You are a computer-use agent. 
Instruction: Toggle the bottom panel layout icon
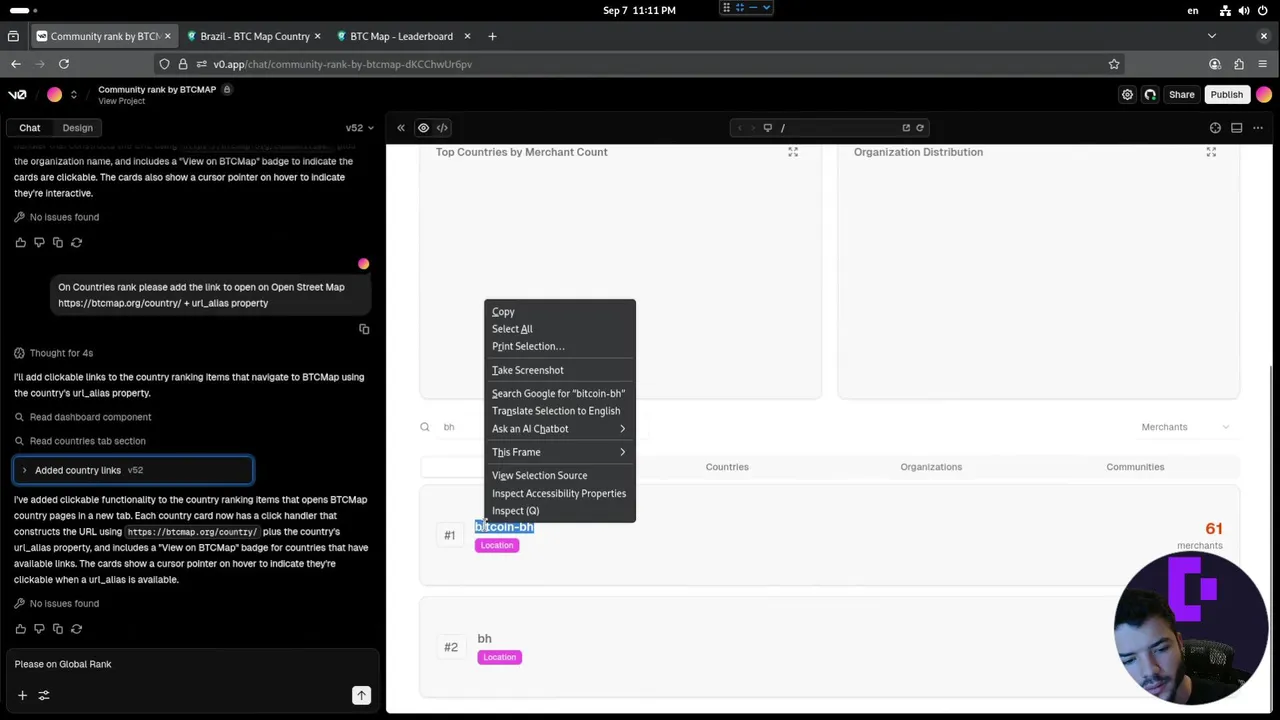(1237, 128)
